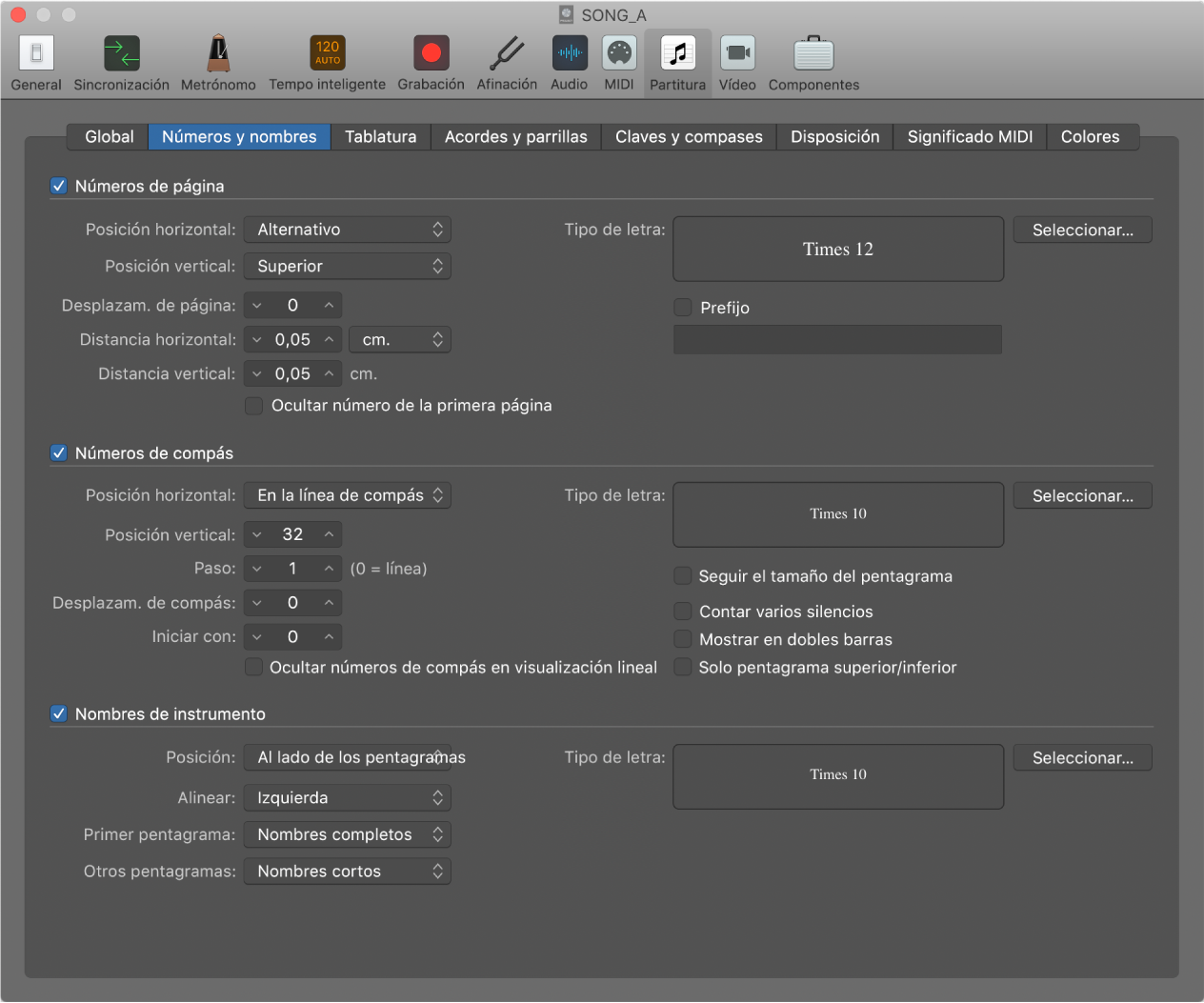Click the Grabación record icon
This screenshot has width=1204, height=1003.
point(431,54)
